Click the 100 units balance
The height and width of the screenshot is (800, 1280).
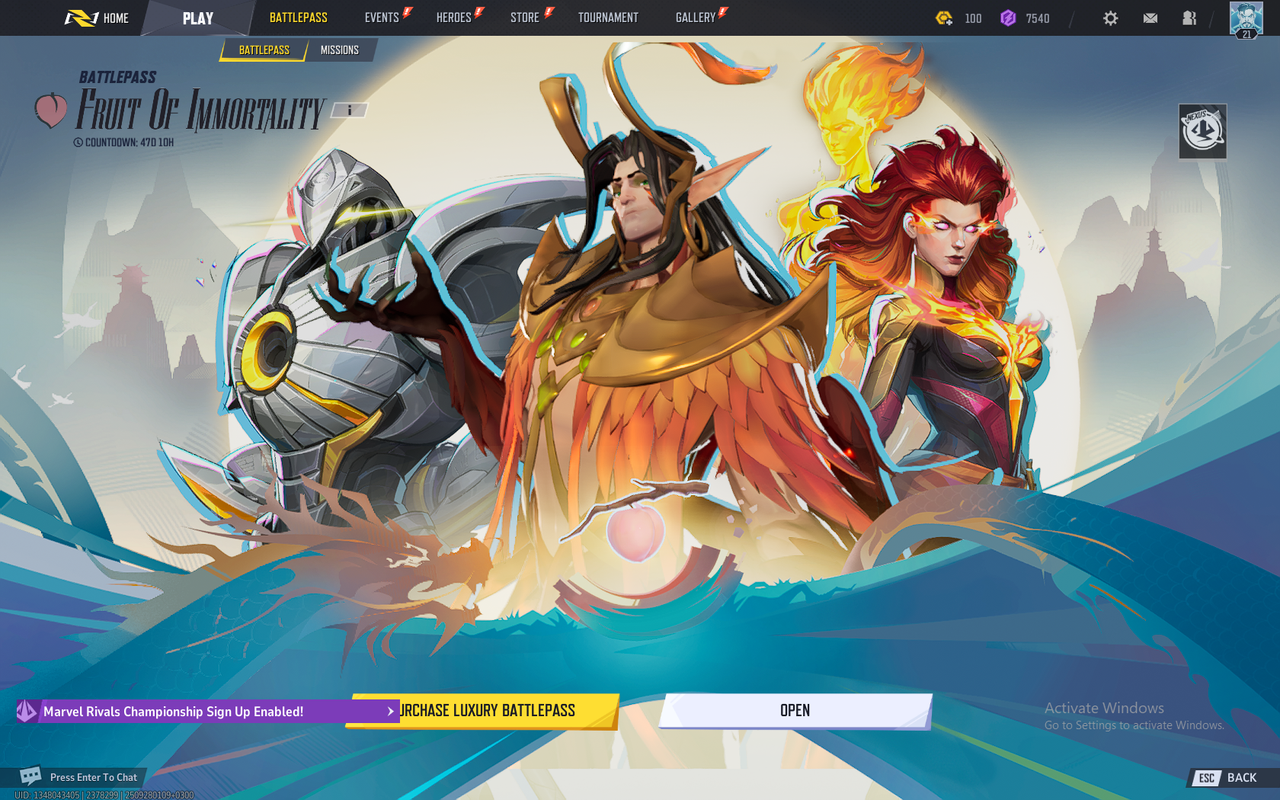(x=973, y=18)
